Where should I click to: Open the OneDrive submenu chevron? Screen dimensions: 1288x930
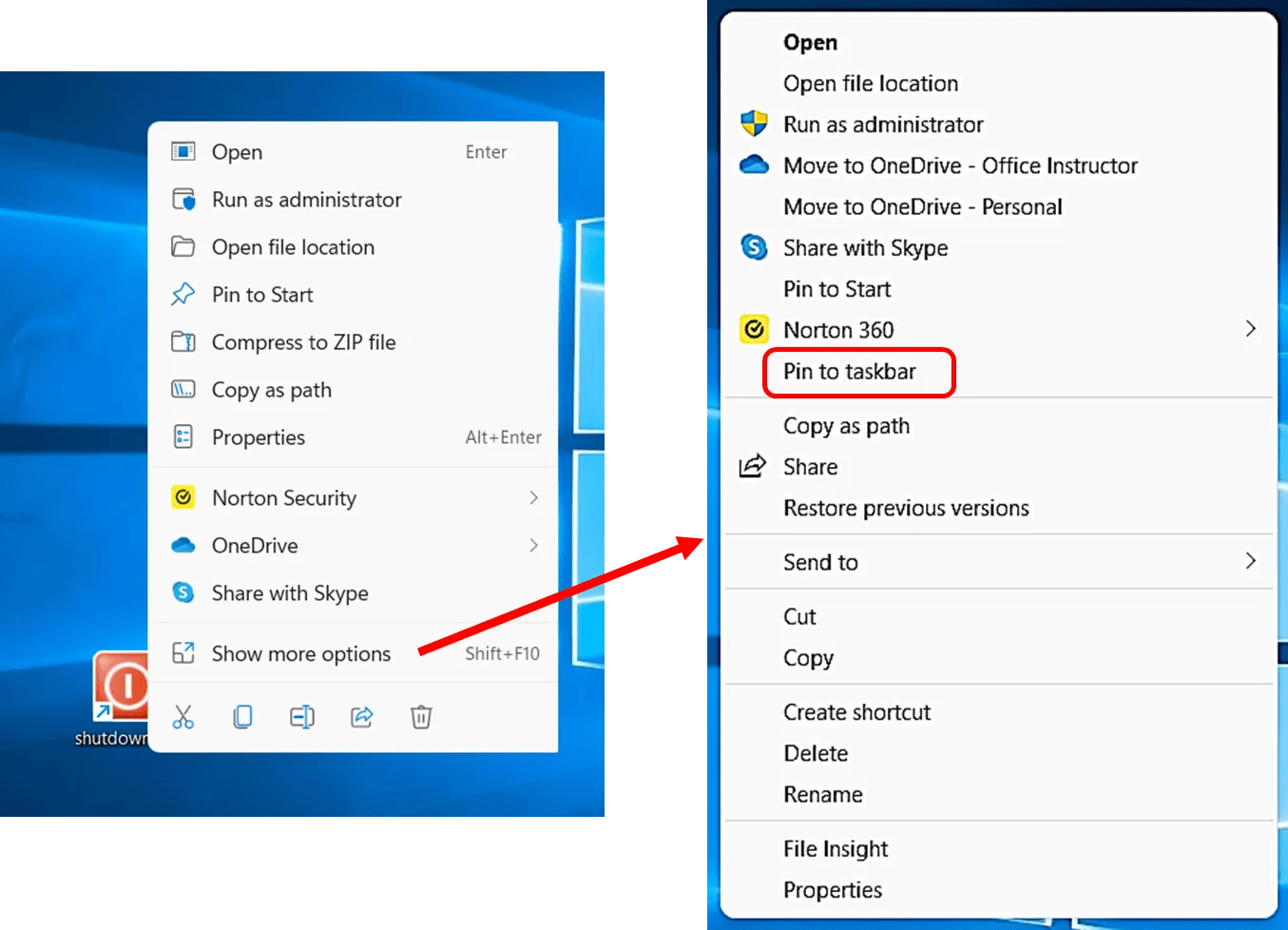535,545
